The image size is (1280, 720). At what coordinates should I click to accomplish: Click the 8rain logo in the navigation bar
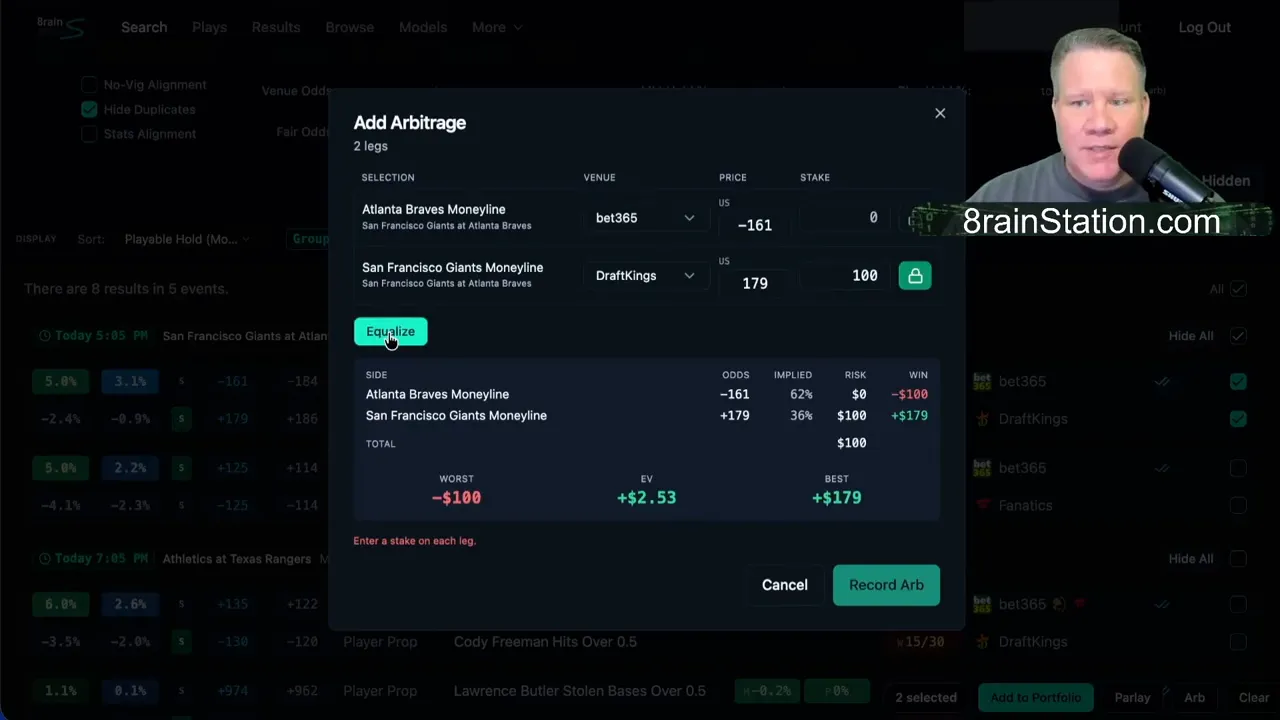pos(61,26)
